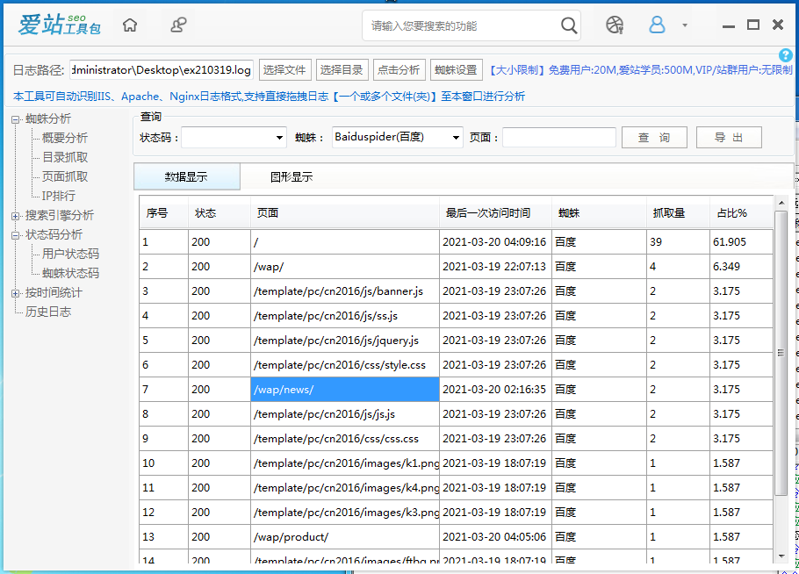Screen dimensions: 799x574
Task: Open the customer service headset icon
Action: [179, 25]
